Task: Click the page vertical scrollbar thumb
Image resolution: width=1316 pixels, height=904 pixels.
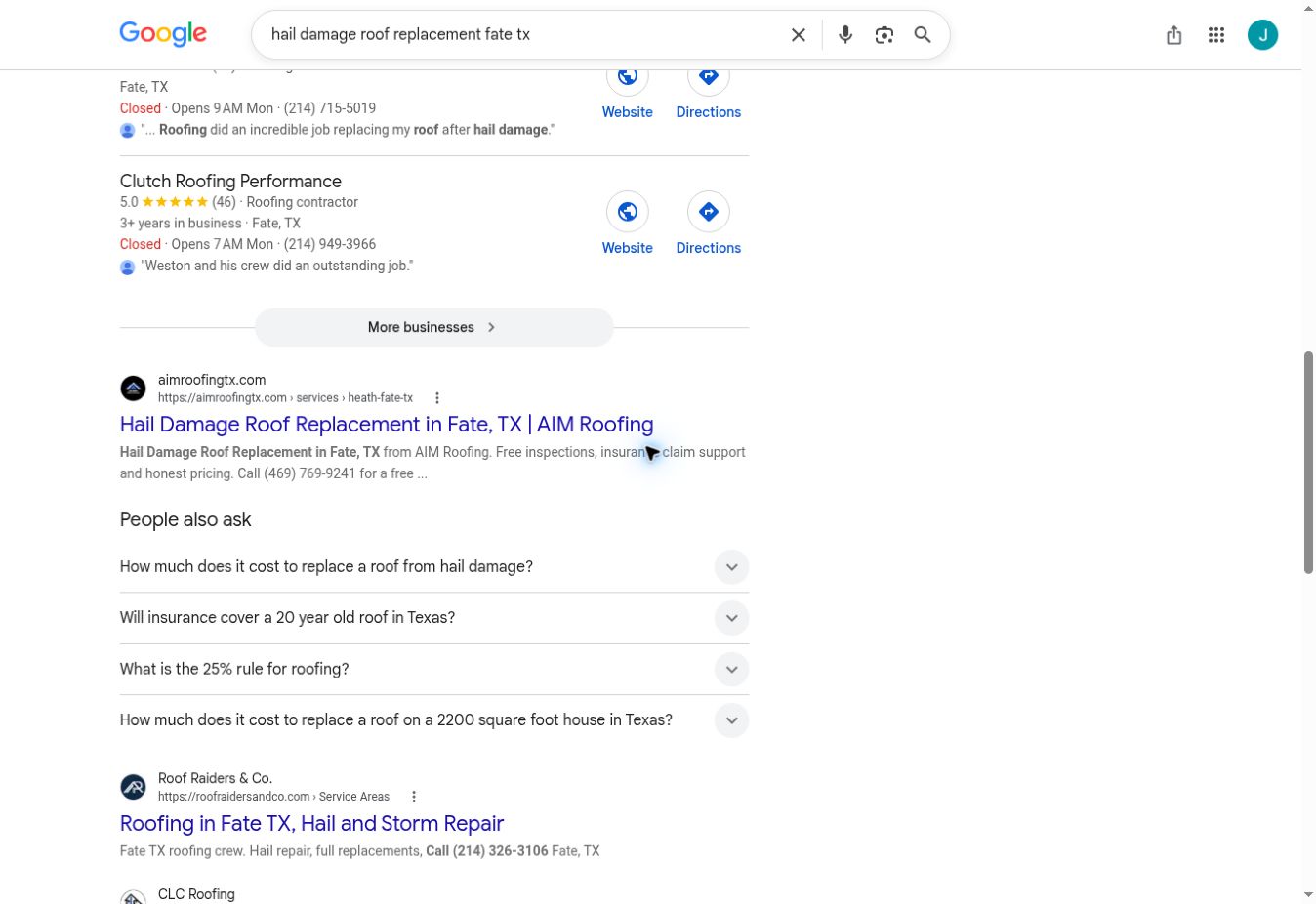Action: point(1308,463)
